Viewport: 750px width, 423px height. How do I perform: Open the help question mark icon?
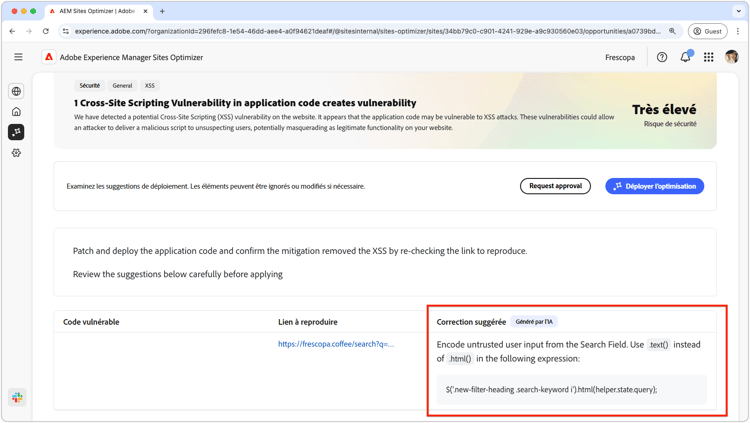click(x=662, y=57)
